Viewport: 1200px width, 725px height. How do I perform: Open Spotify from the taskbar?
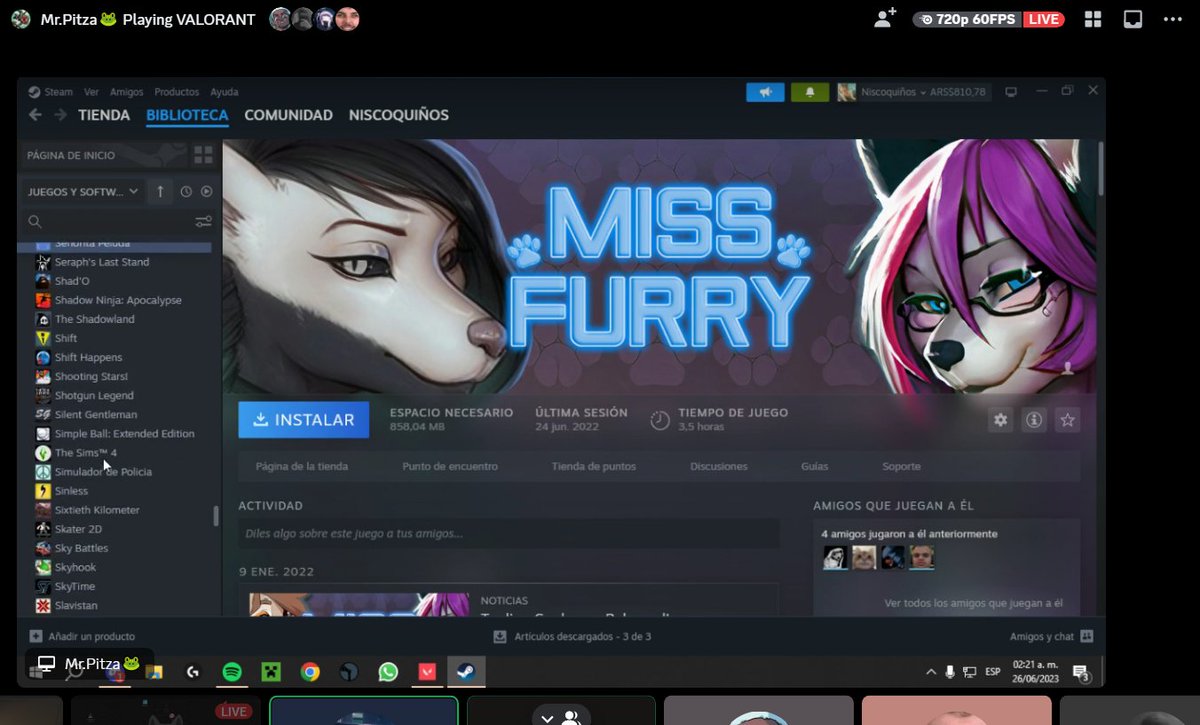coord(231,672)
